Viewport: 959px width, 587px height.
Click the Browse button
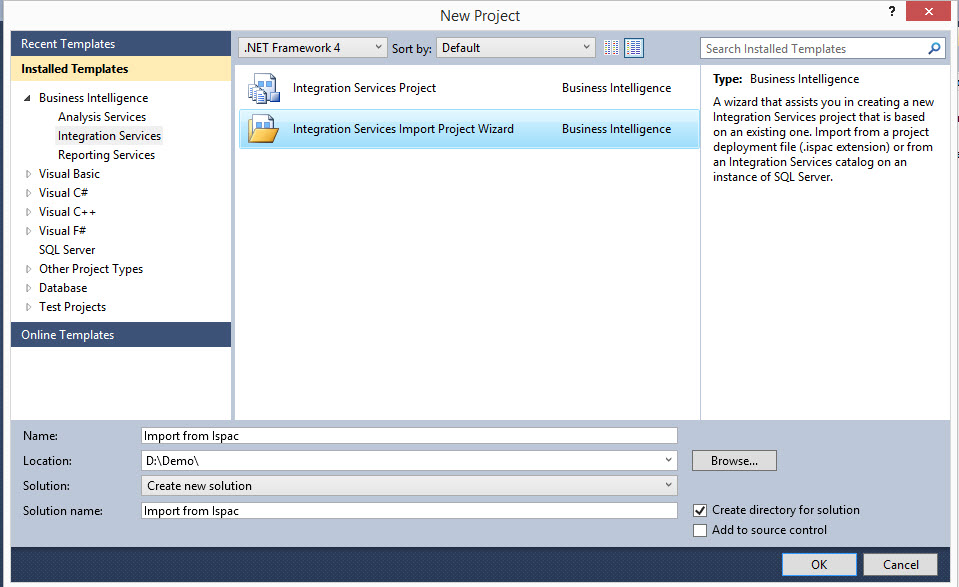[x=733, y=460]
